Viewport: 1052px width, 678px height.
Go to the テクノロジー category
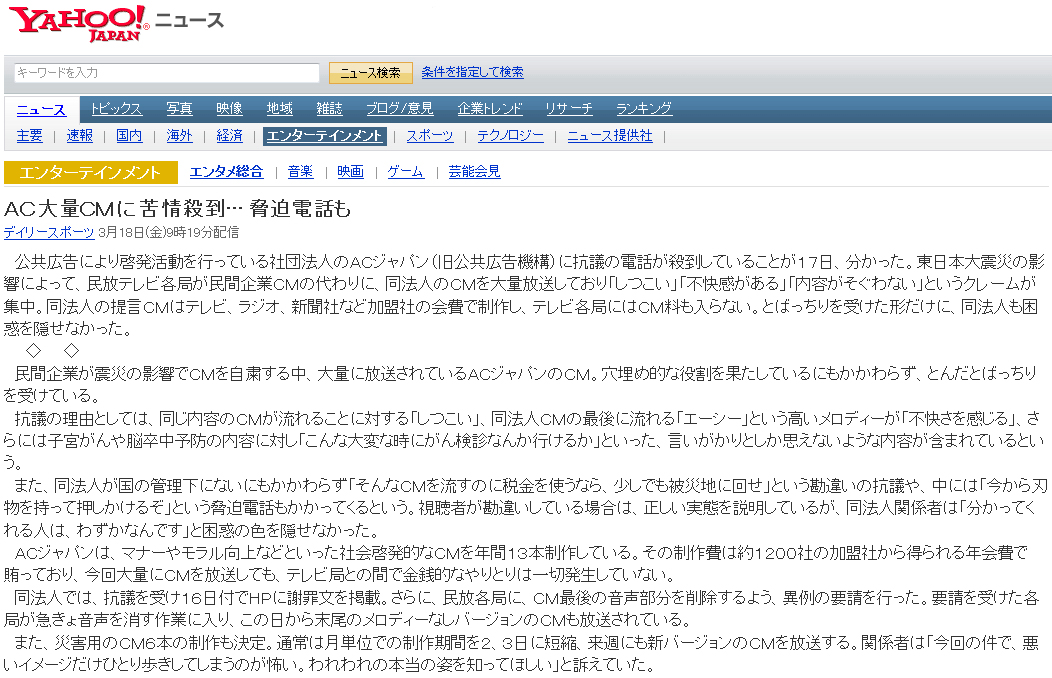click(x=510, y=136)
